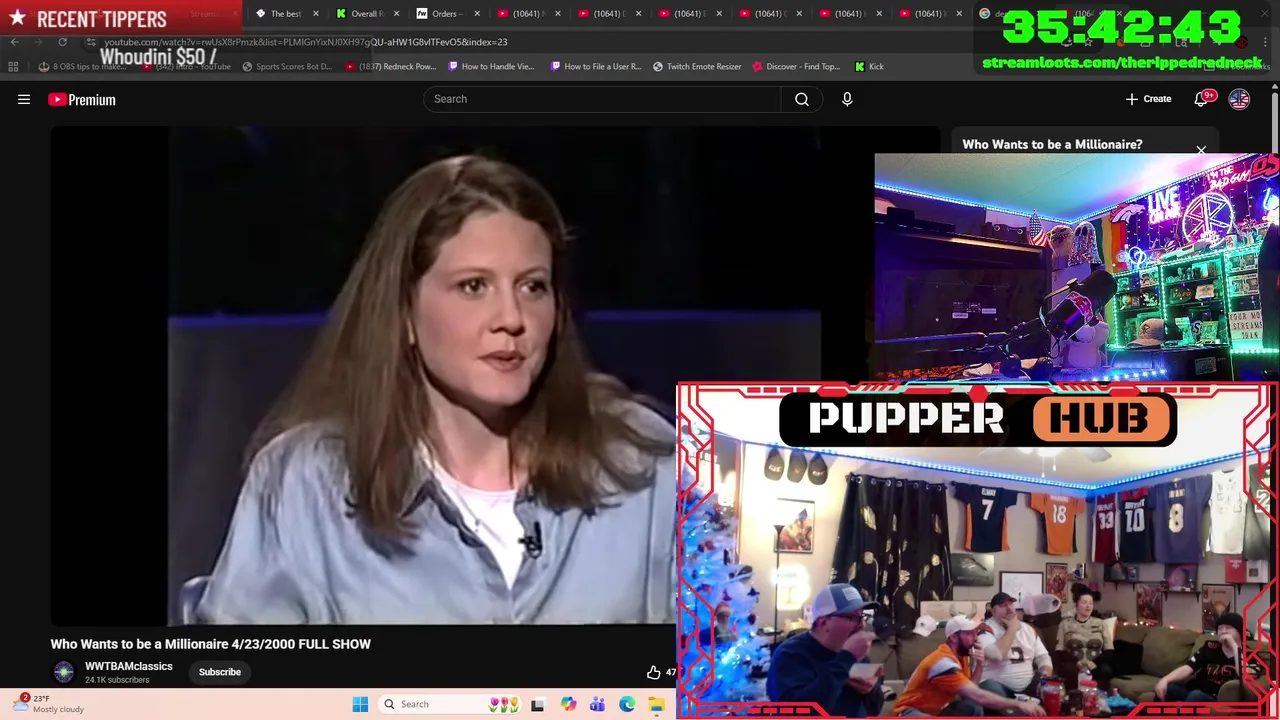Close the 'Overall R' tab

coord(396,14)
